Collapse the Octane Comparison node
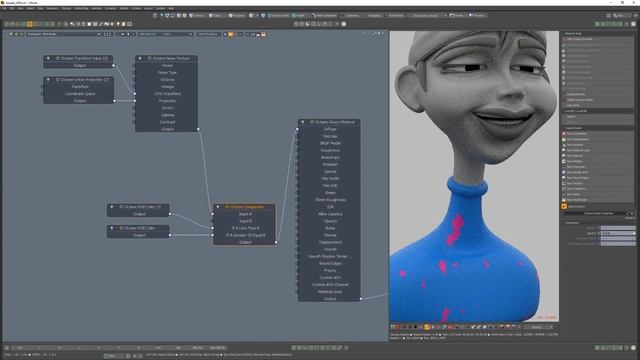The height and width of the screenshot is (360, 640). (218, 207)
